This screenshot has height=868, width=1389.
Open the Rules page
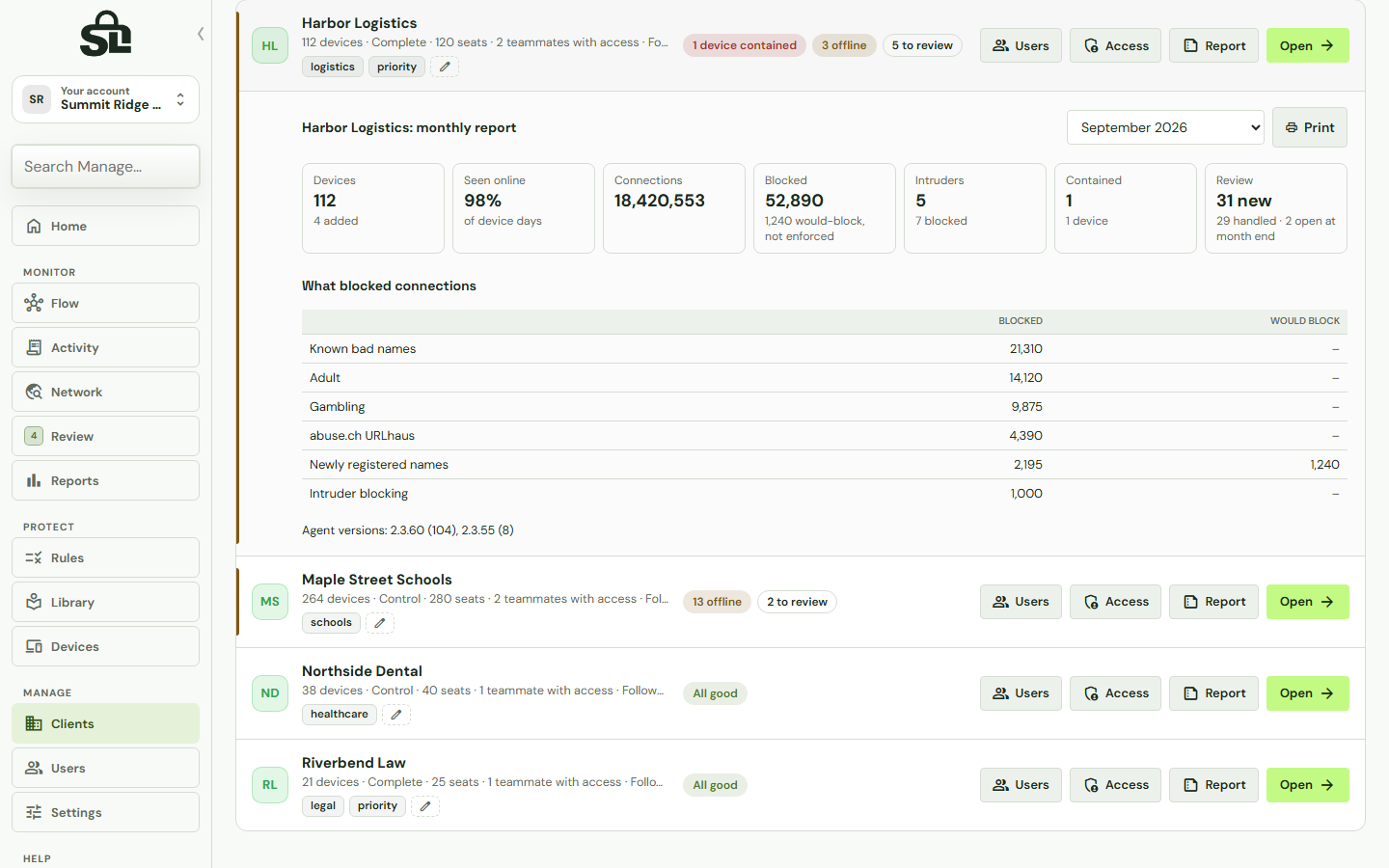click(x=105, y=557)
